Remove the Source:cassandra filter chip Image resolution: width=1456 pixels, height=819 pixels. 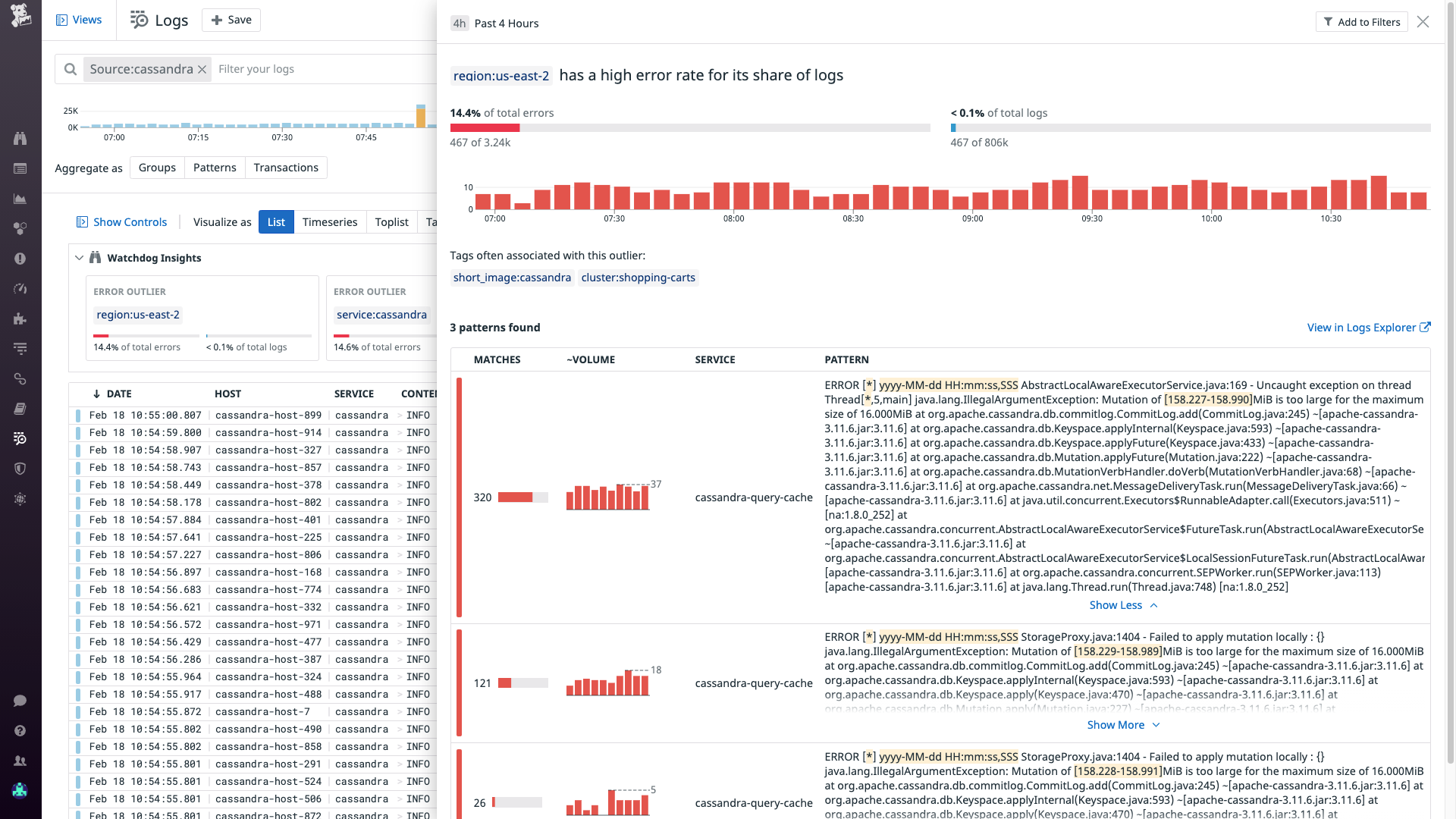(x=202, y=69)
